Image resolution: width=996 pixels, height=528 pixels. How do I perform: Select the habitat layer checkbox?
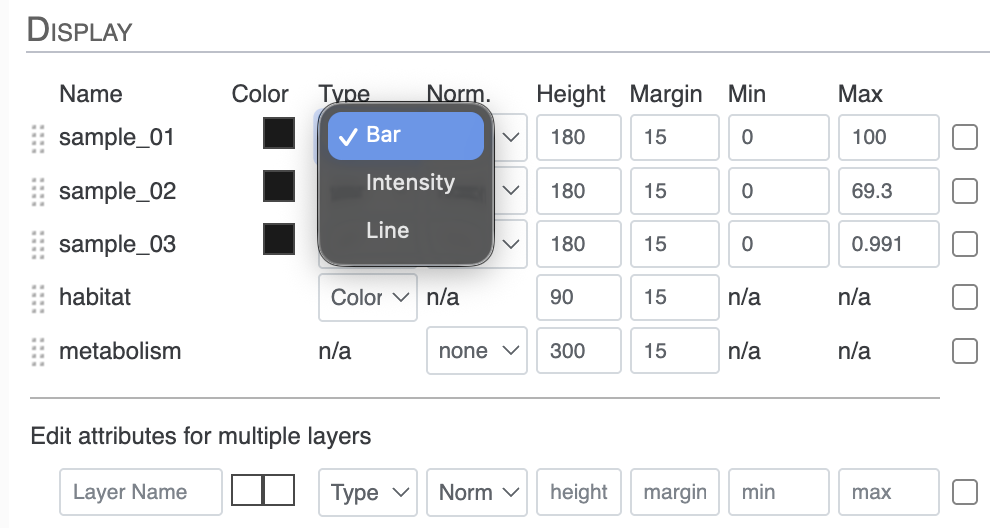[964, 298]
